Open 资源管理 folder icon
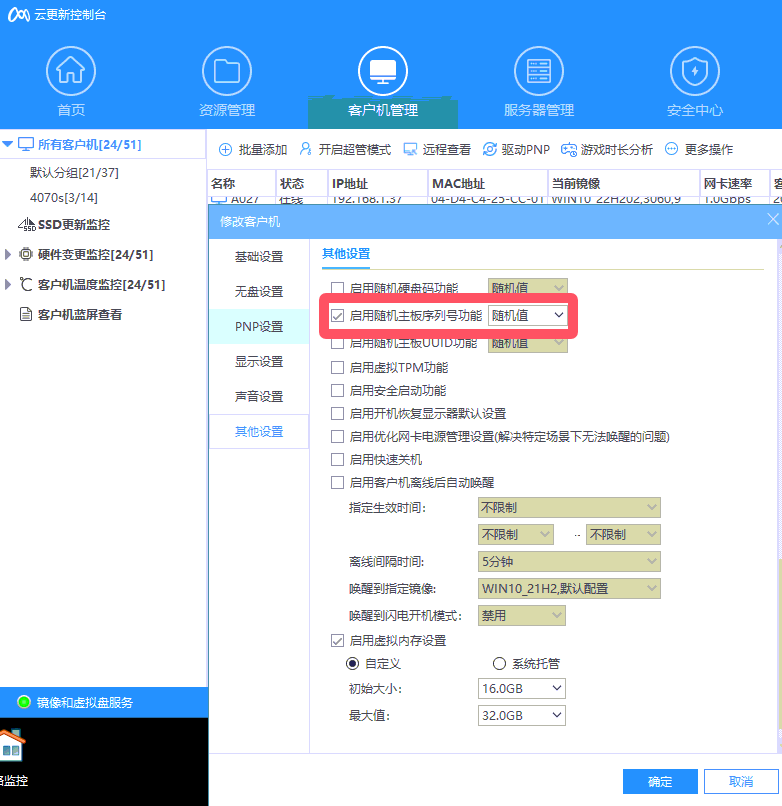 (x=227, y=71)
